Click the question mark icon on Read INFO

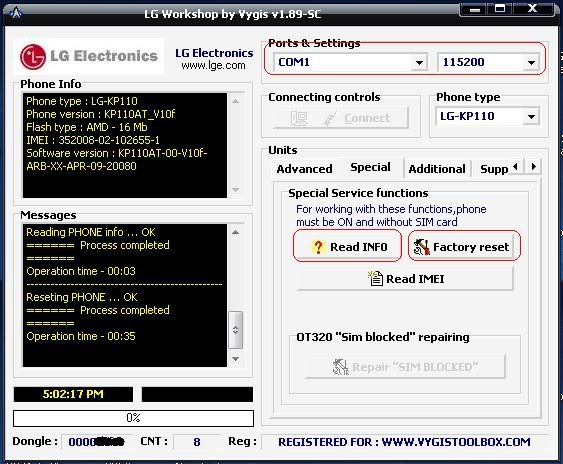pyautogui.click(x=318, y=247)
